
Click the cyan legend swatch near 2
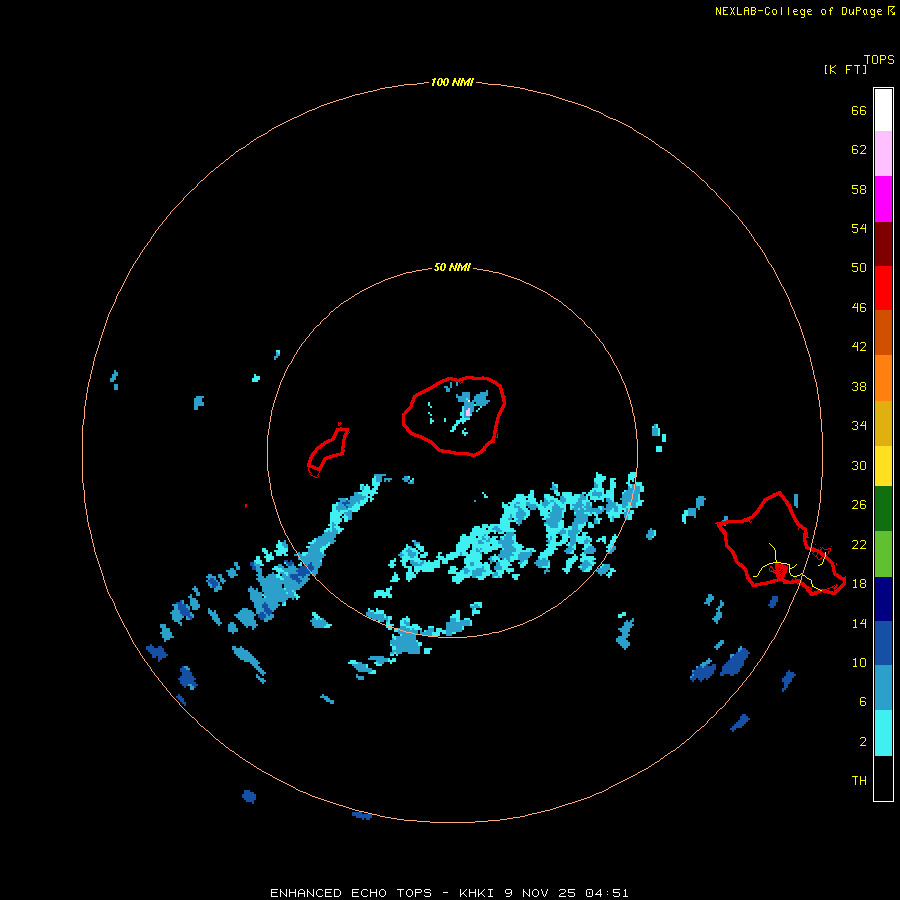pyautogui.click(x=883, y=733)
